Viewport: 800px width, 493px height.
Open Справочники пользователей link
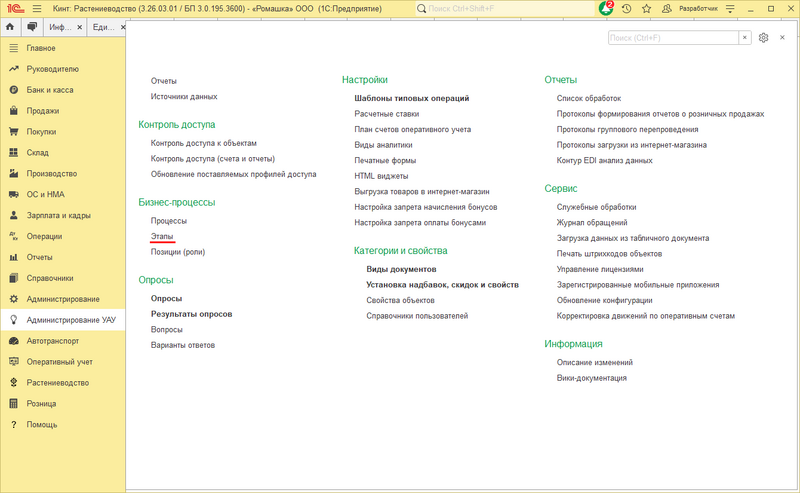(417, 316)
